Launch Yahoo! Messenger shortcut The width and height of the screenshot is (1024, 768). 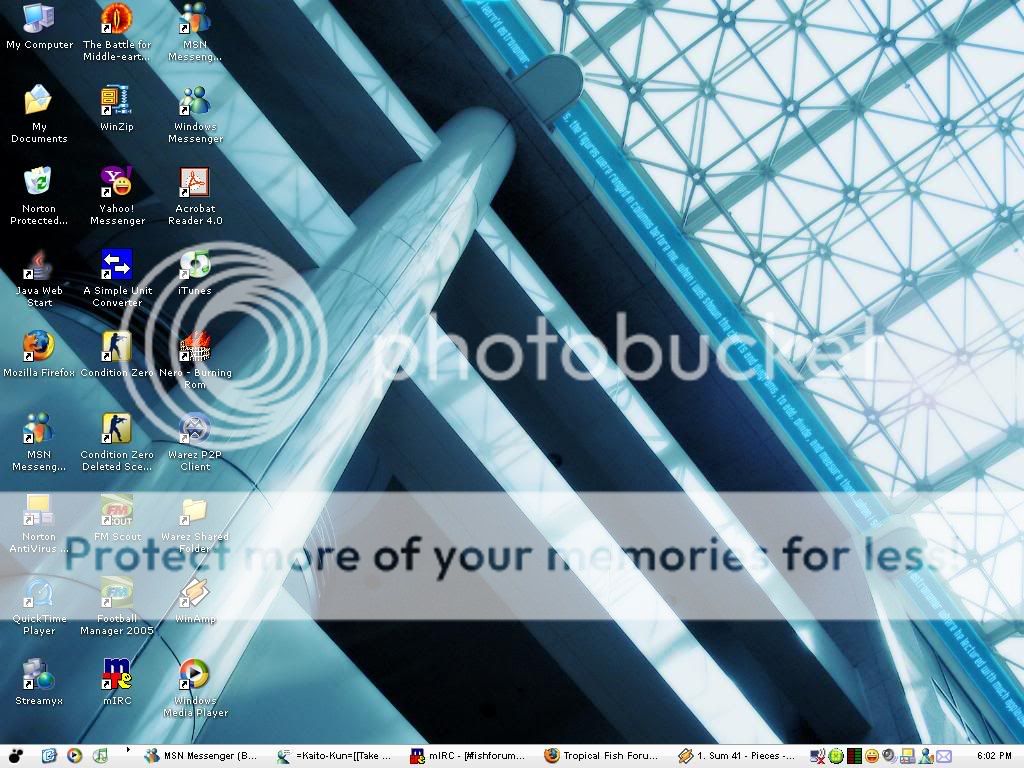pyautogui.click(x=117, y=183)
